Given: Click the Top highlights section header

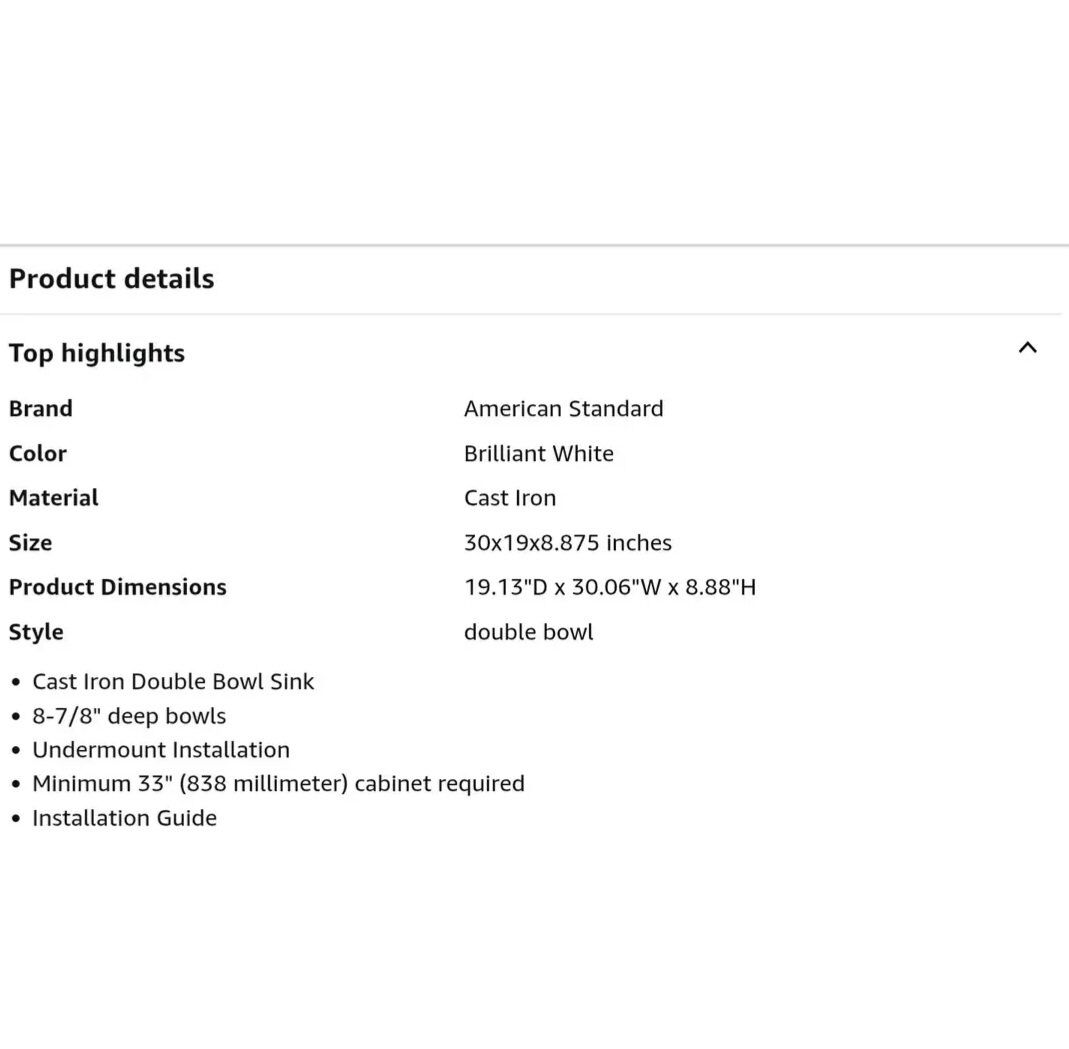Looking at the screenshot, I should 97,353.
